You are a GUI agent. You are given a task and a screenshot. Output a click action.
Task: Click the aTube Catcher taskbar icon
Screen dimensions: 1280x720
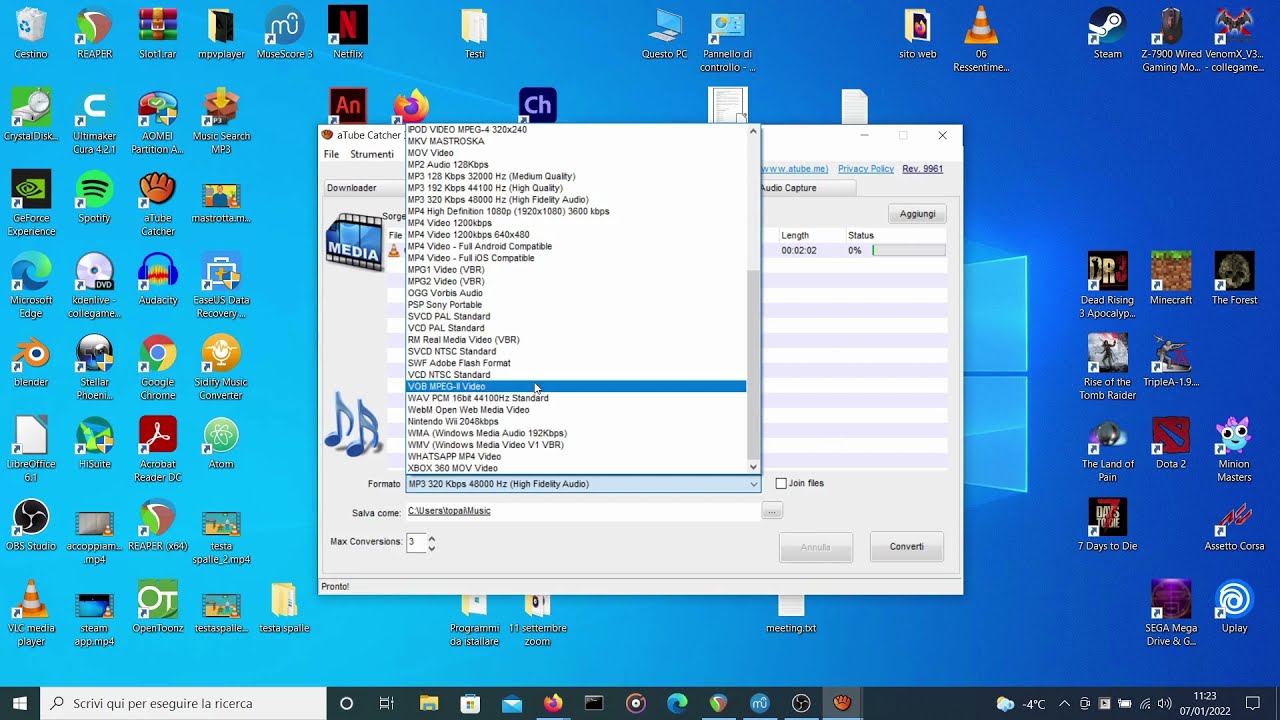coord(842,703)
